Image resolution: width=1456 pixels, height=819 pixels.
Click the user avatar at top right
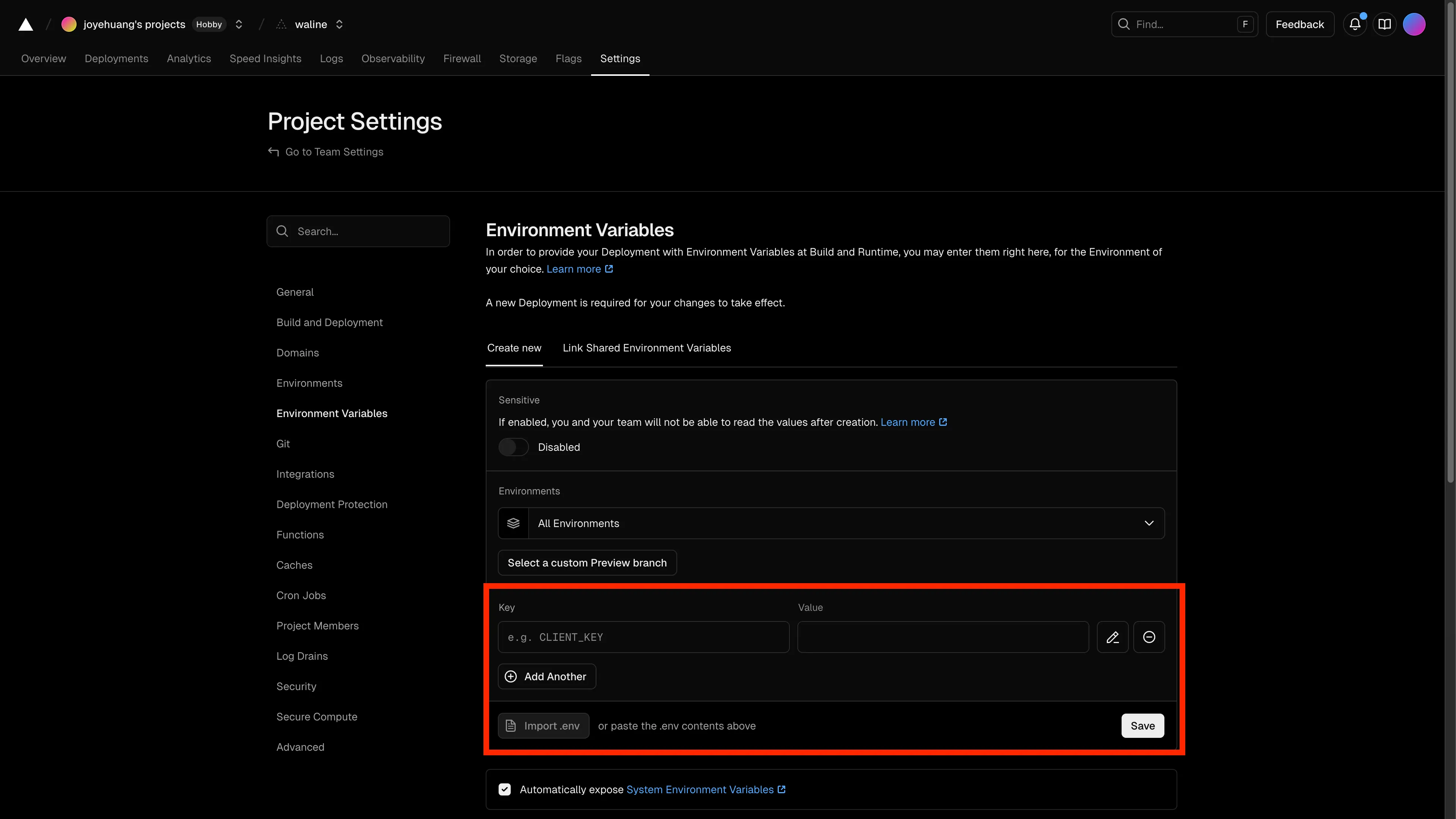[x=1414, y=24]
